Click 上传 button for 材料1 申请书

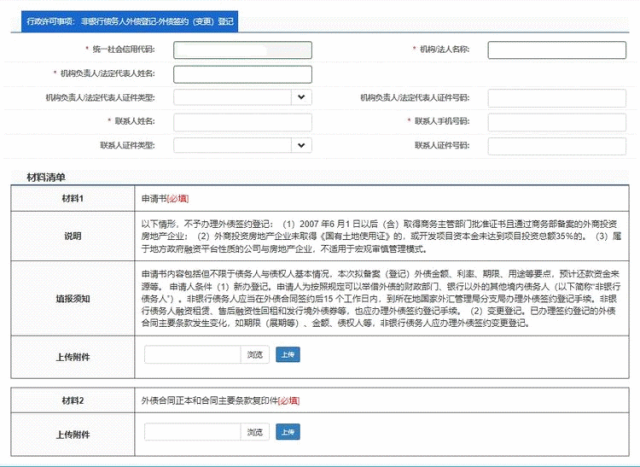[288, 355]
